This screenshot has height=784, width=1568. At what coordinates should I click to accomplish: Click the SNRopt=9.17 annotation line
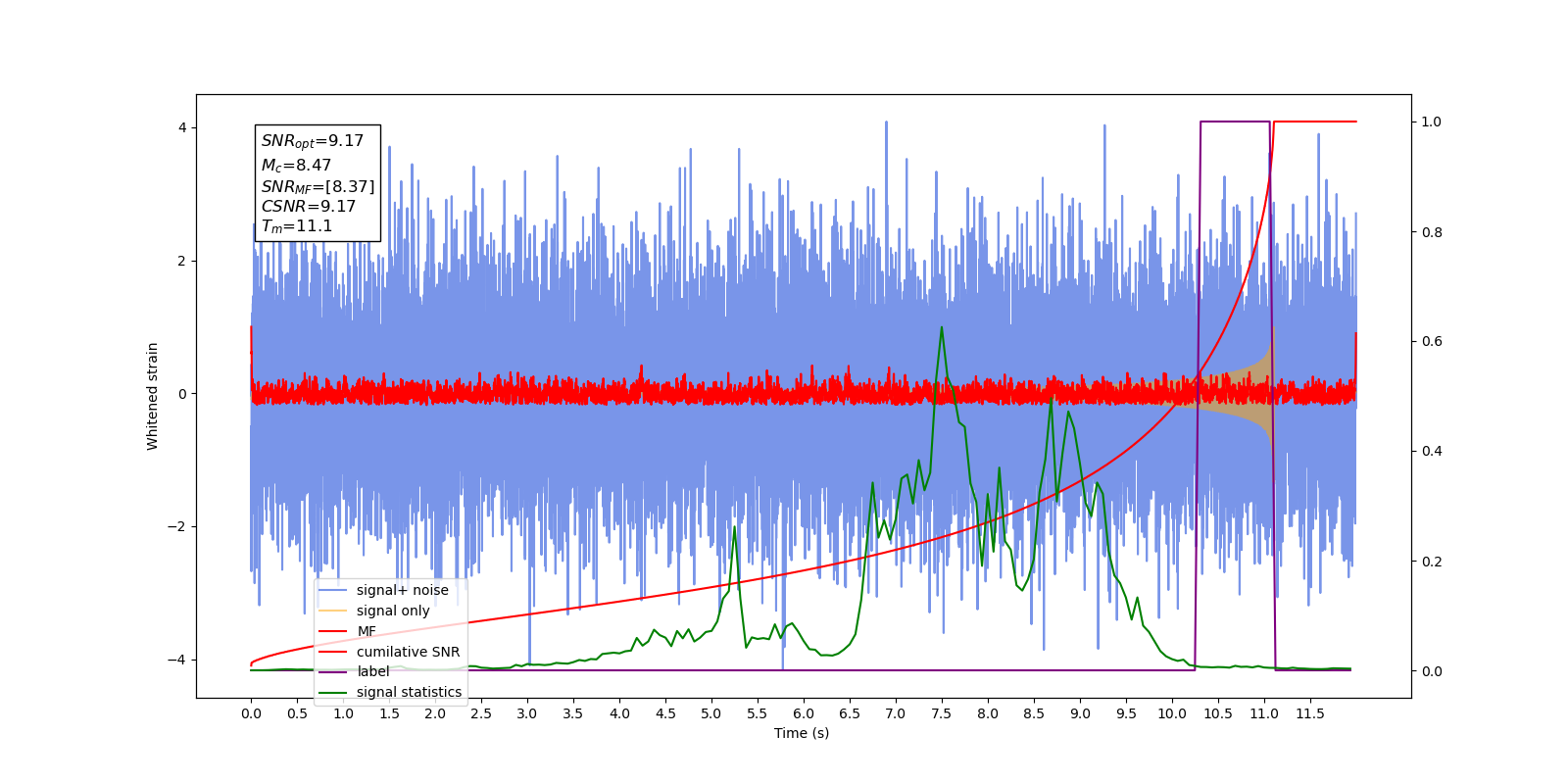(x=313, y=141)
